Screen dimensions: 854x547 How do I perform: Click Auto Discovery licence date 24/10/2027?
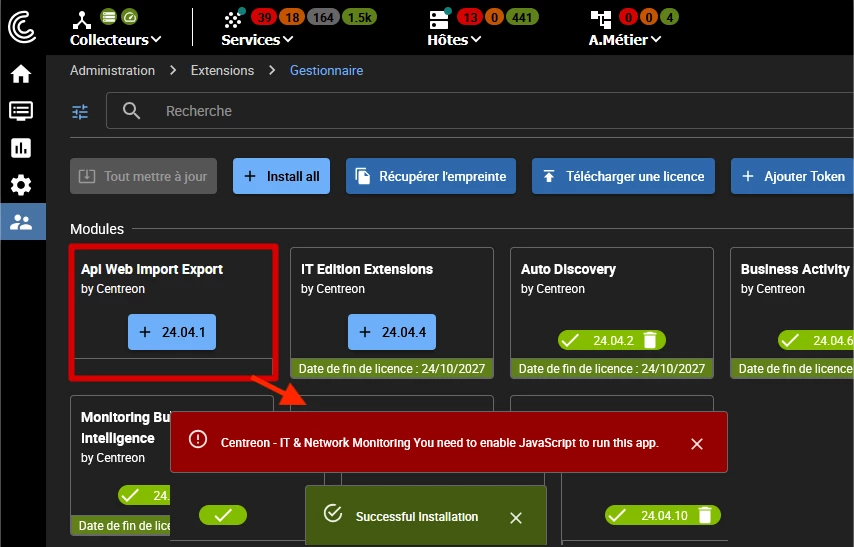click(612, 368)
